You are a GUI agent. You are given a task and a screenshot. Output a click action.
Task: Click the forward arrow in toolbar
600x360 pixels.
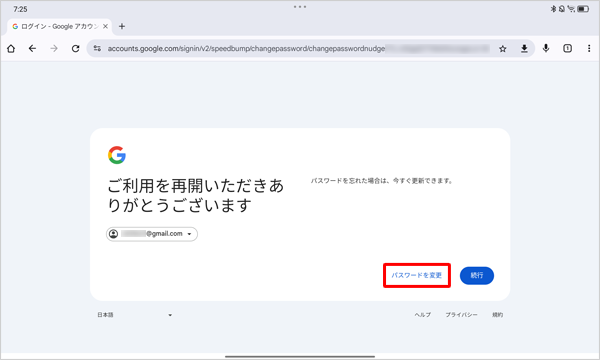click(54, 49)
